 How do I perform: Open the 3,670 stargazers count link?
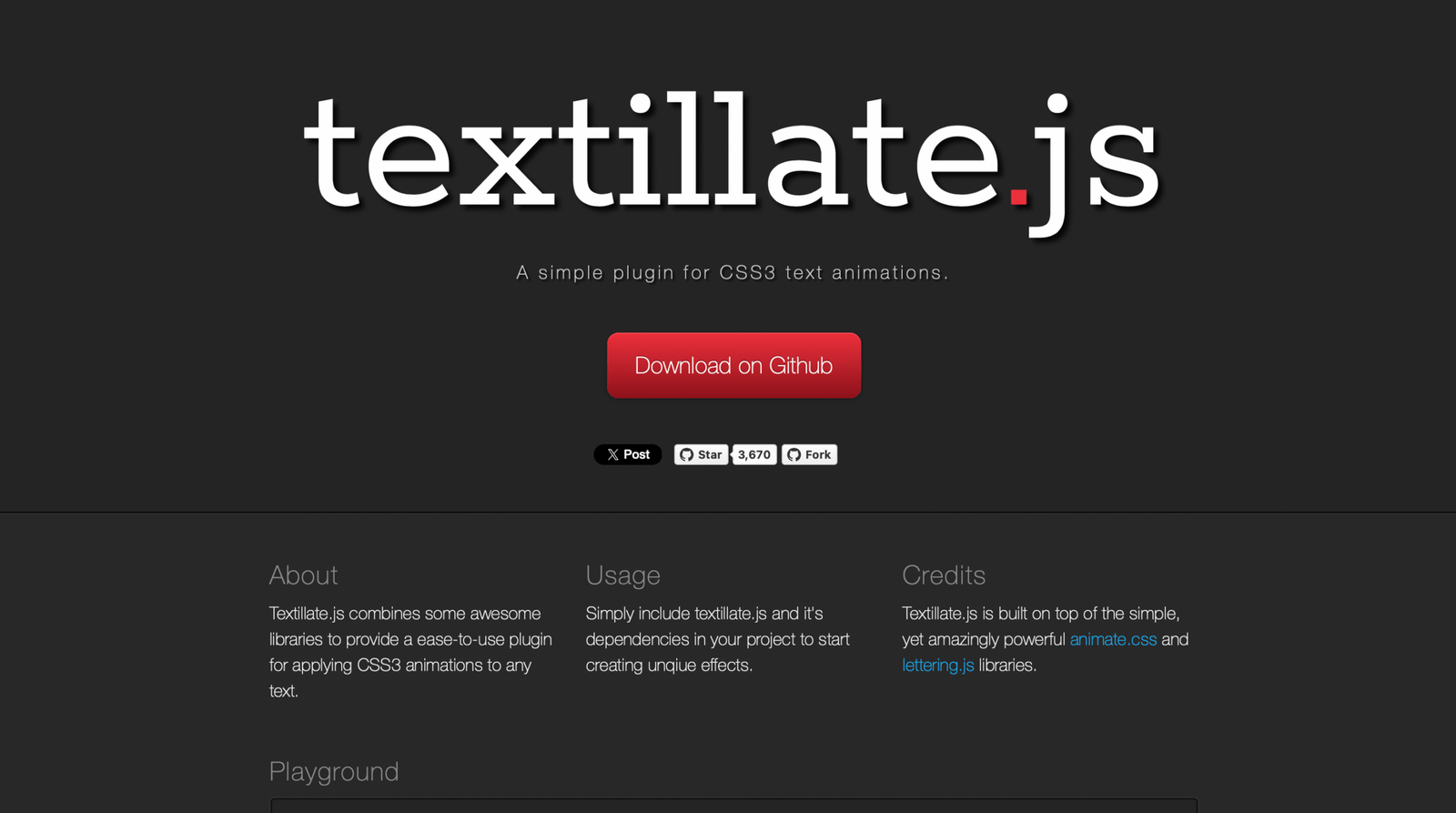[754, 454]
